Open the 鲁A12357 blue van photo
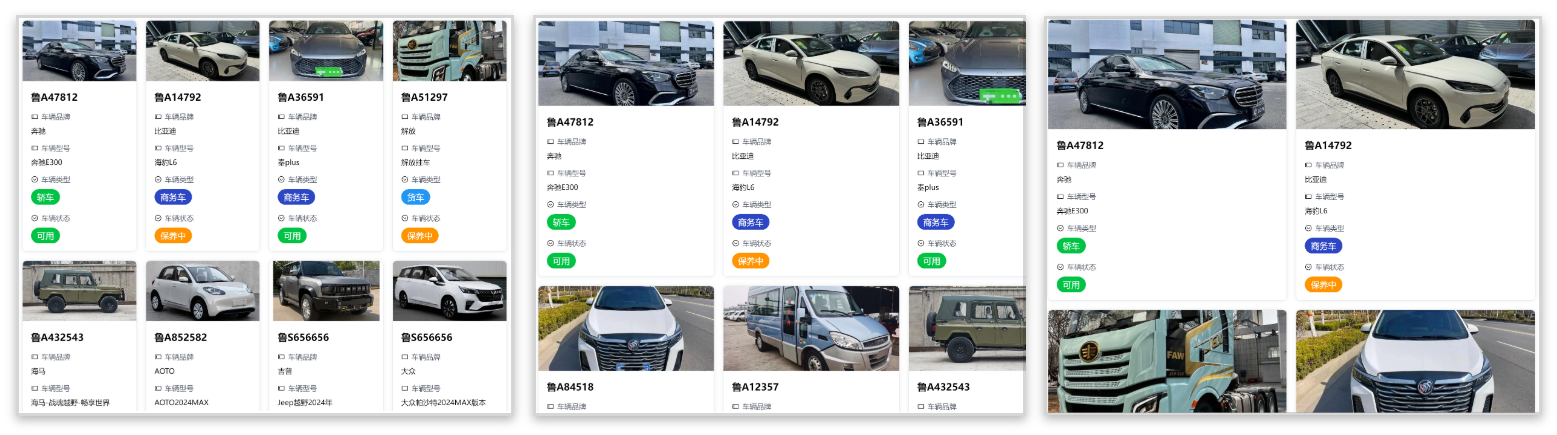The height and width of the screenshot is (435, 1557). point(811,328)
